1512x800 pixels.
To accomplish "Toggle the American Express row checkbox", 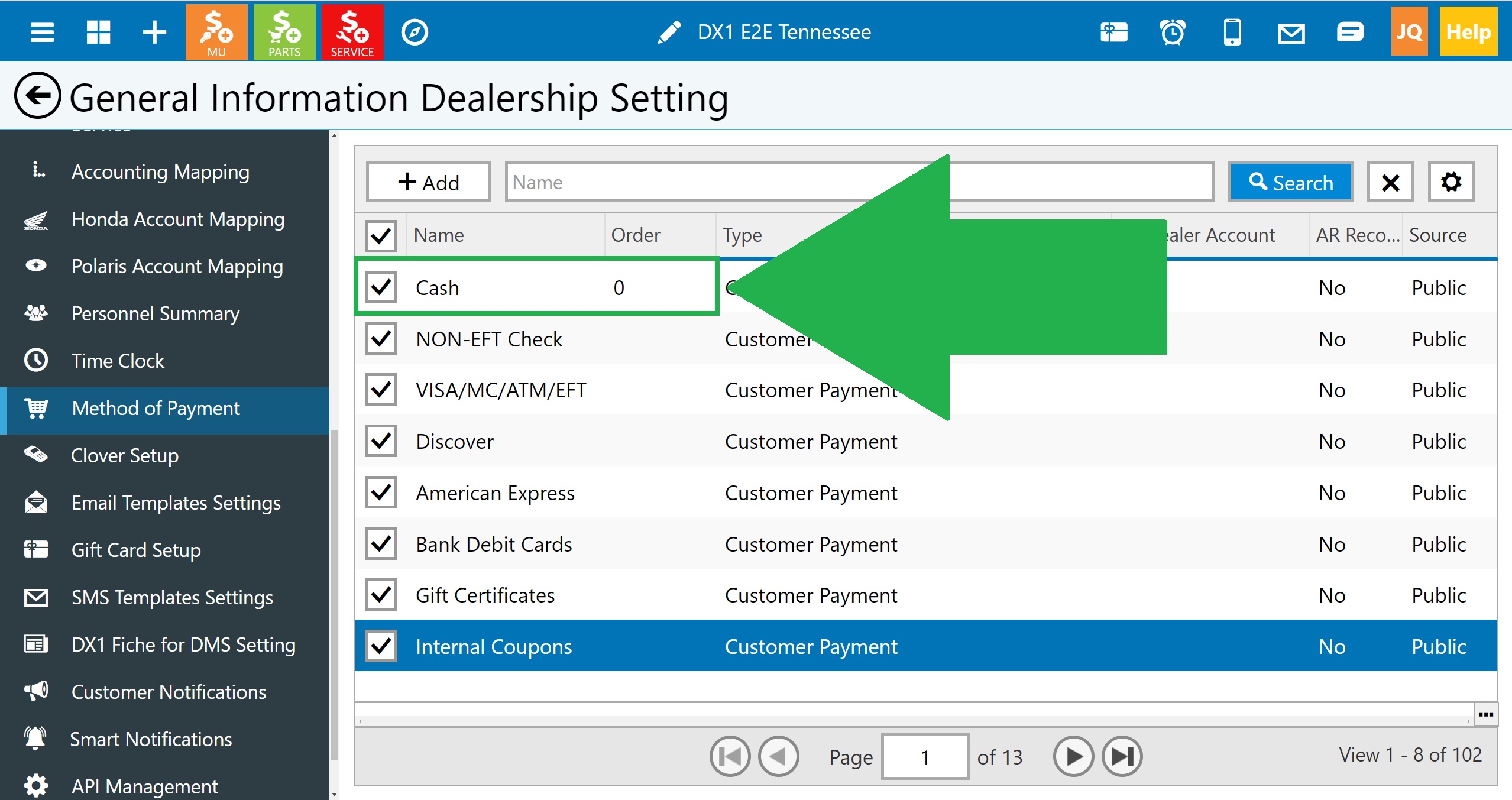I will [x=381, y=493].
